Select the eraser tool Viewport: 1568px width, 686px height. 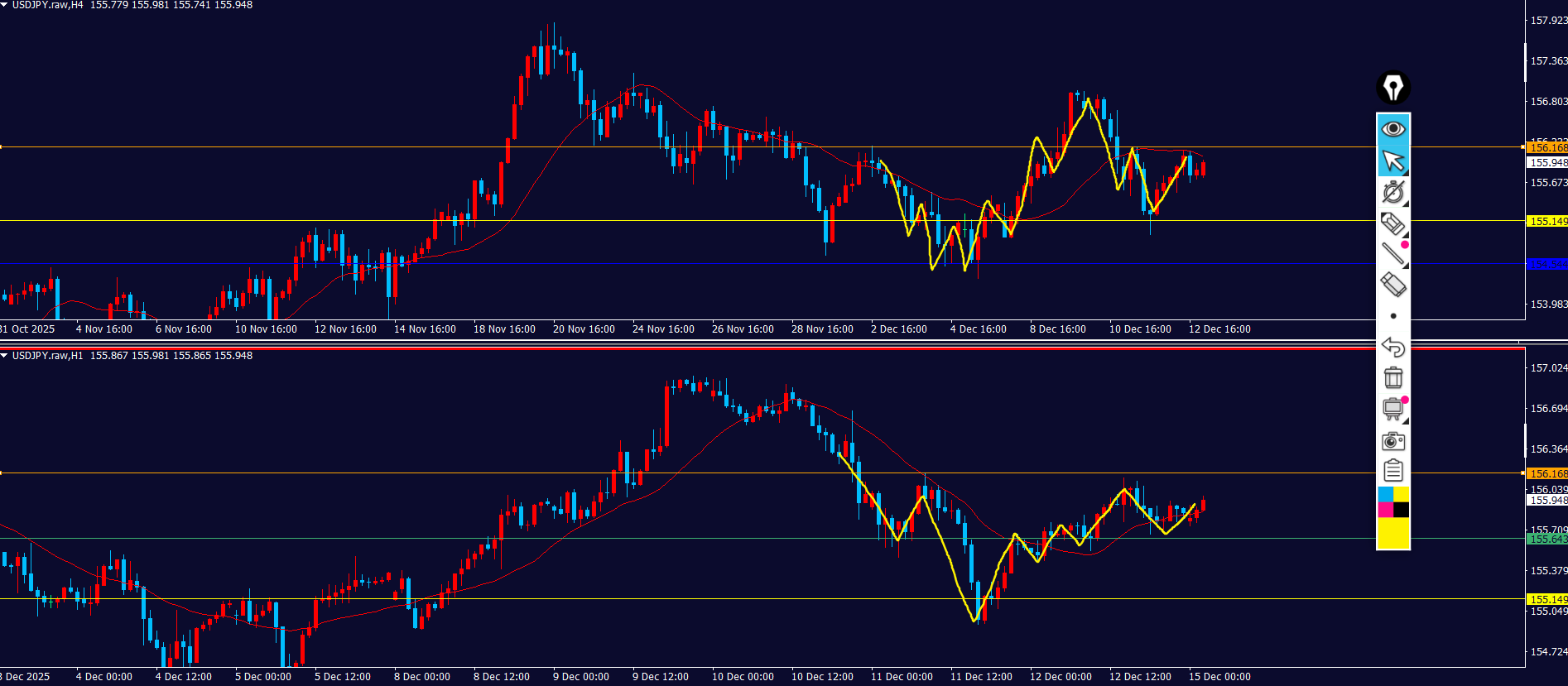tap(1393, 285)
